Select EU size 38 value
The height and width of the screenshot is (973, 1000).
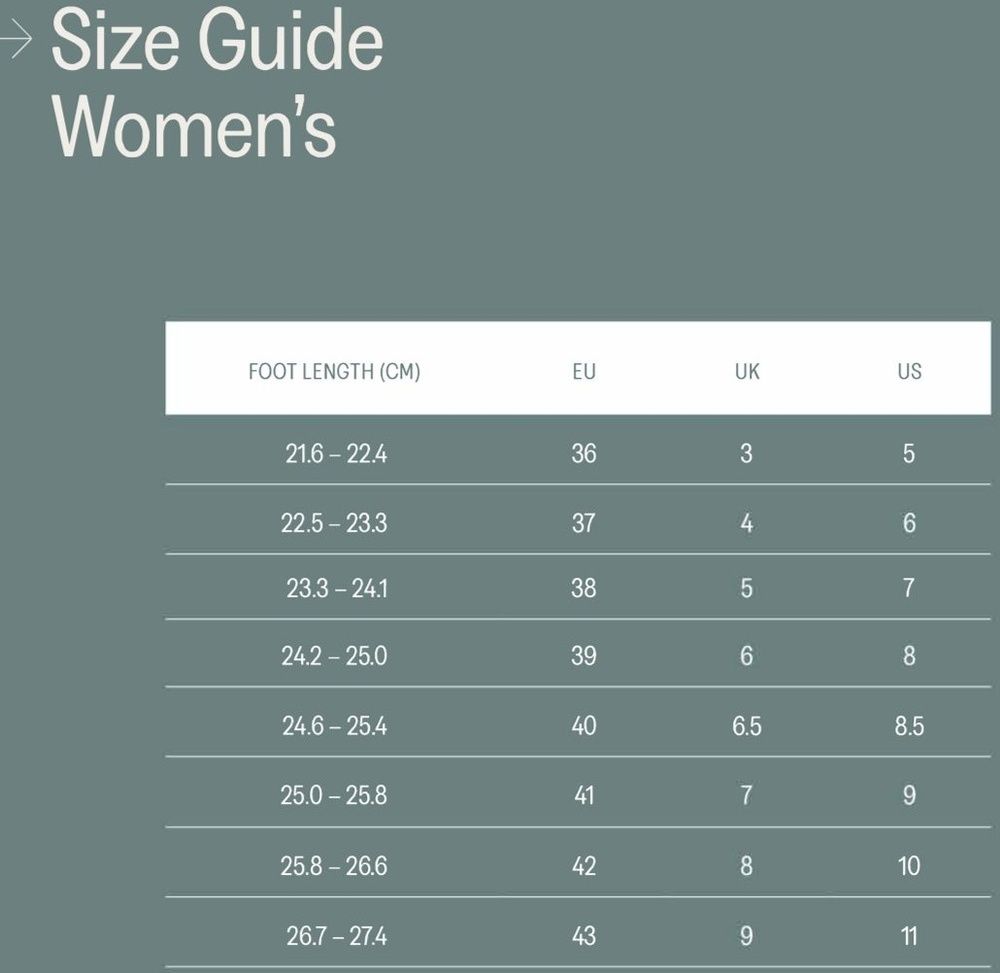(x=584, y=588)
